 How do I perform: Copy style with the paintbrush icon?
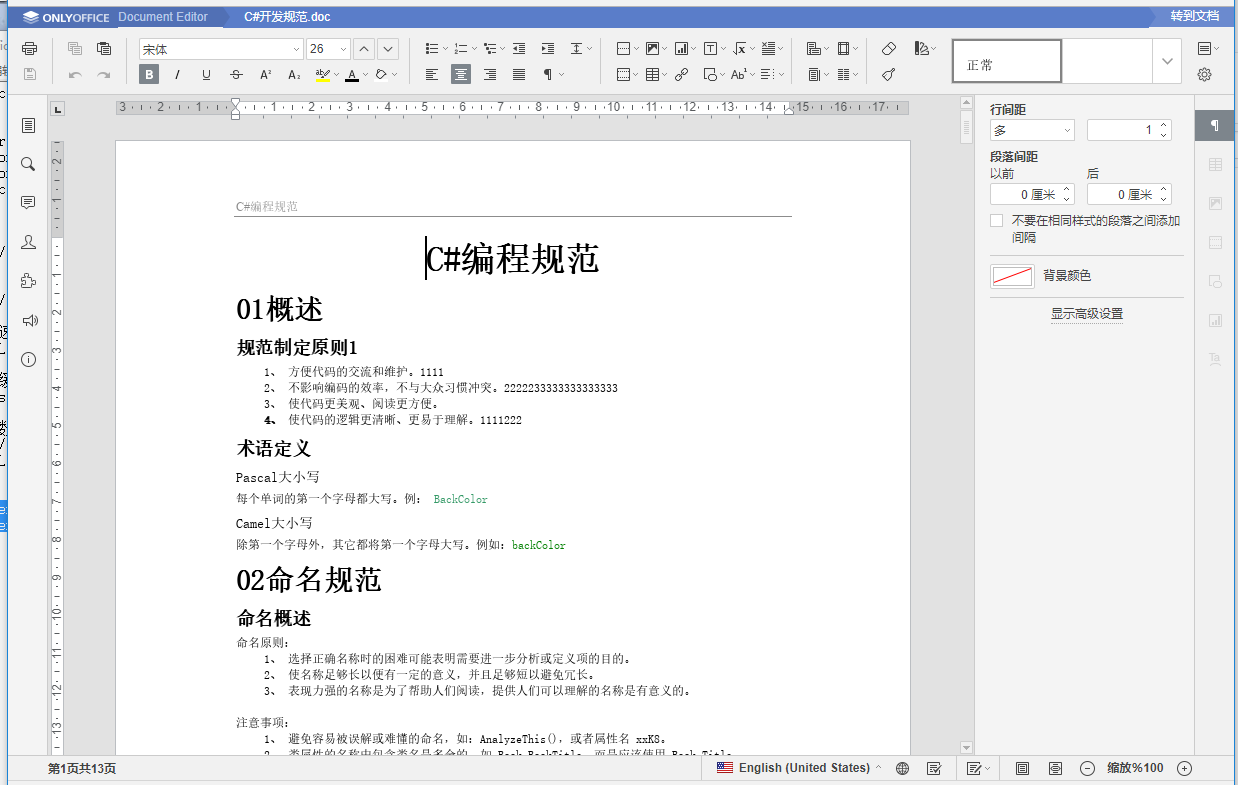889,74
